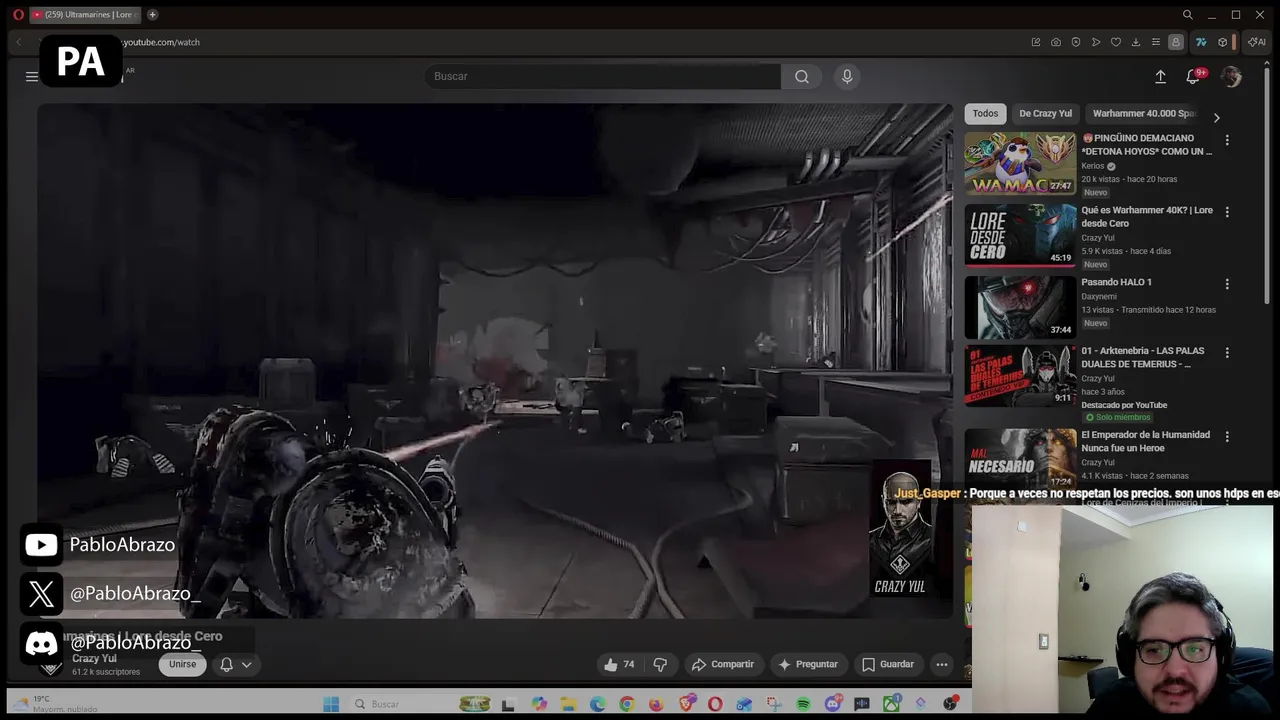The height and width of the screenshot is (720, 1280).
Task: Select the Warhammer 40.000 filter chip
Action: pyautogui.click(x=1144, y=114)
